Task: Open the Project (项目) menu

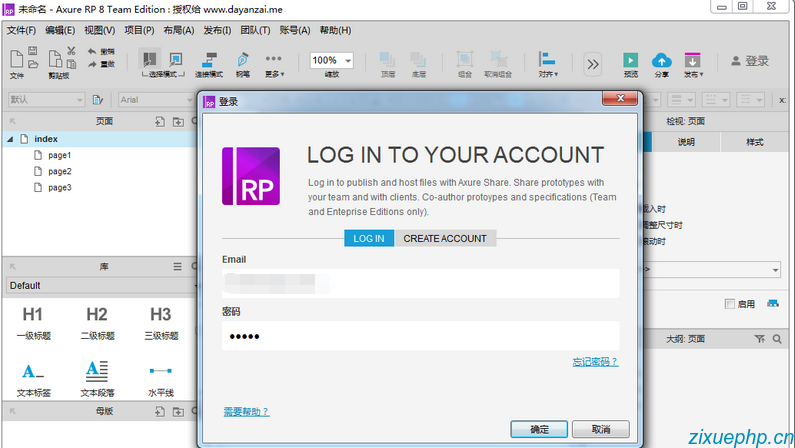Action: coord(139,30)
